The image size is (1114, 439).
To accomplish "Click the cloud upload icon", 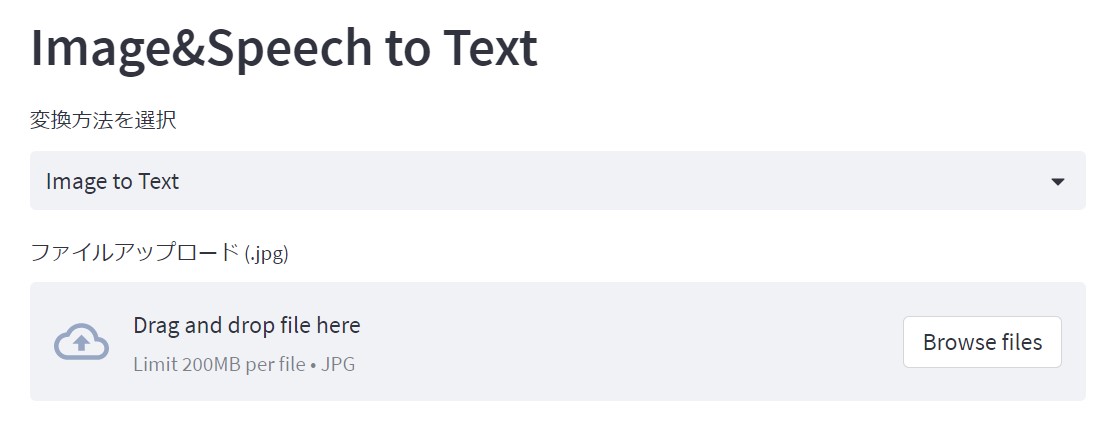I will point(81,342).
